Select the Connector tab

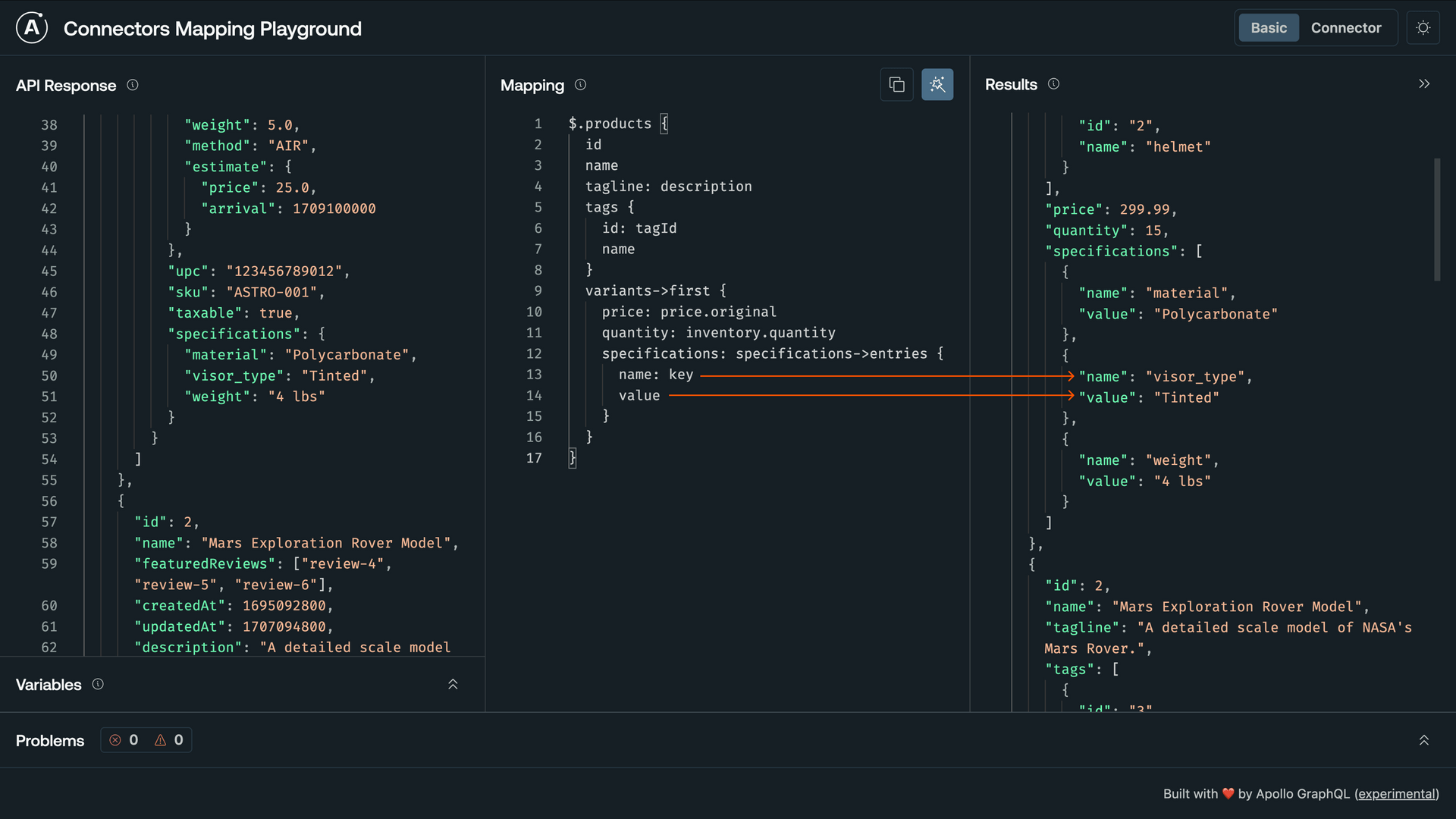[x=1347, y=27]
